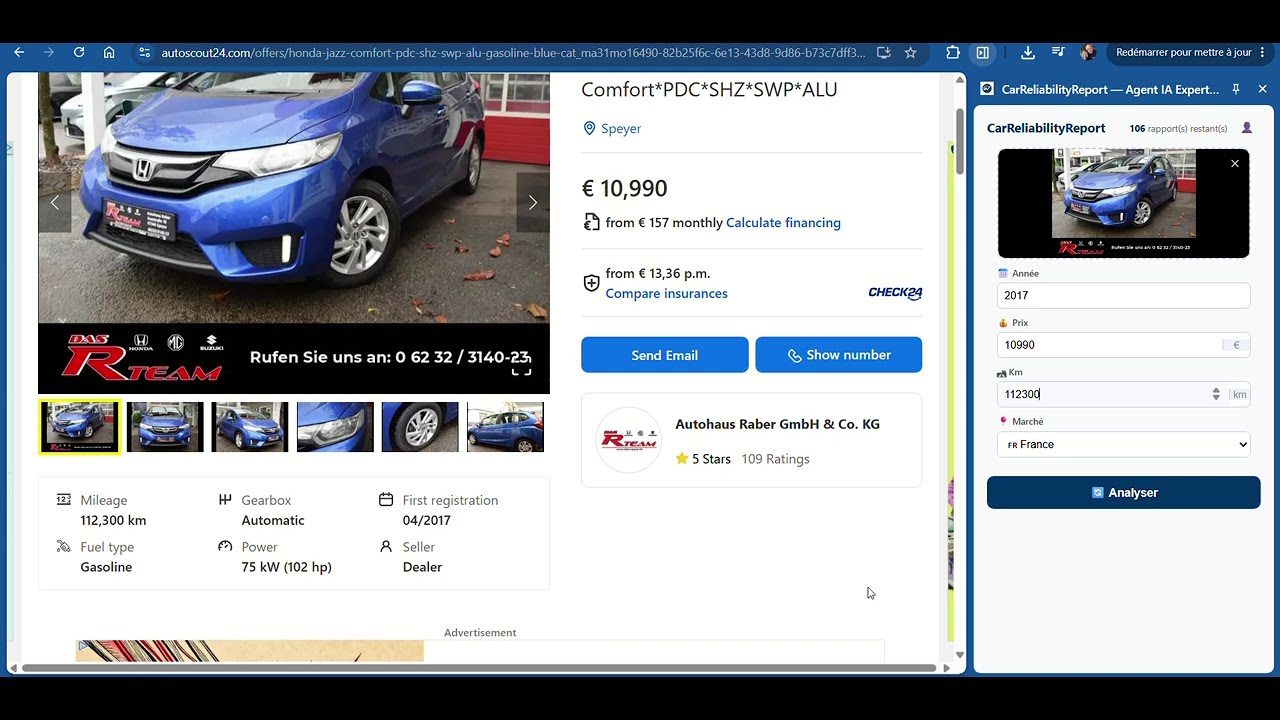Select the second gallery thumbnail
Screen dimensions: 1280x720
165,427
